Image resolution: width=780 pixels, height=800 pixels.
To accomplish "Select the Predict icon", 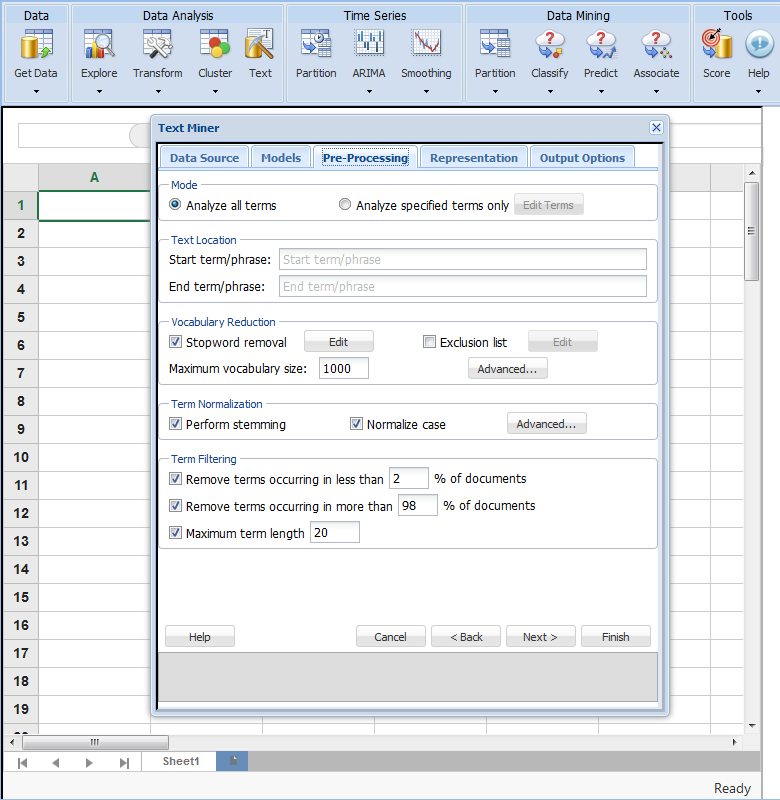I will [601, 44].
